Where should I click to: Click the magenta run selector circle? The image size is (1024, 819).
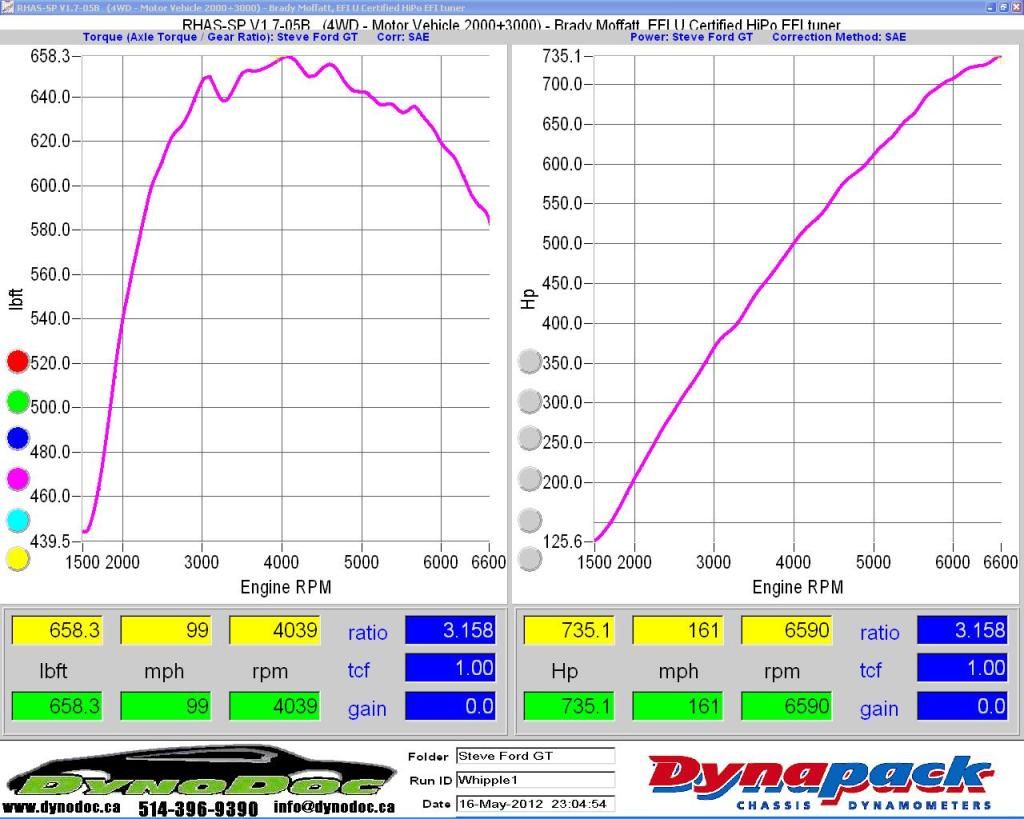pyautogui.click(x=18, y=479)
